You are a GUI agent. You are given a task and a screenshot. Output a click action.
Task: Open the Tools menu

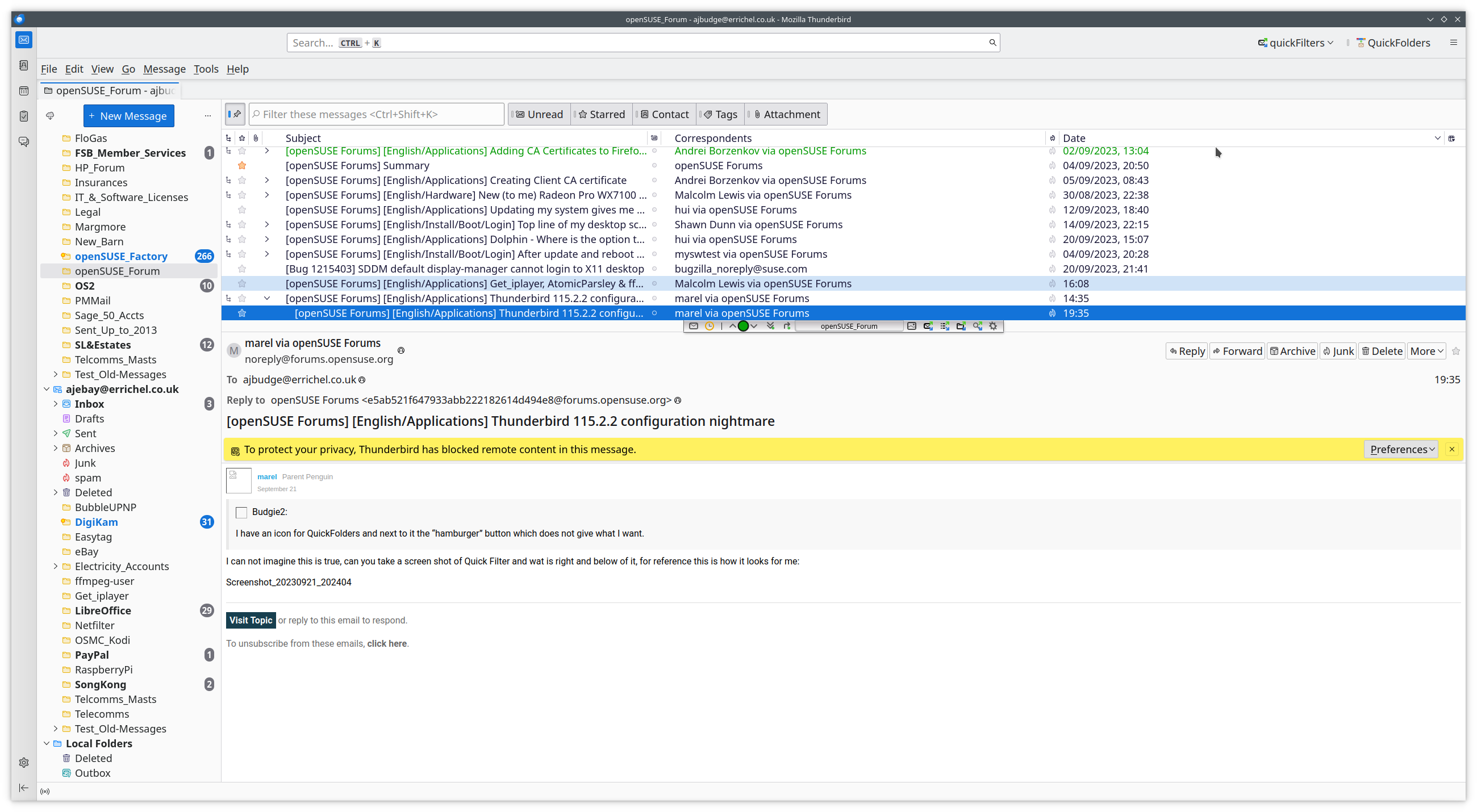(206, 69)
